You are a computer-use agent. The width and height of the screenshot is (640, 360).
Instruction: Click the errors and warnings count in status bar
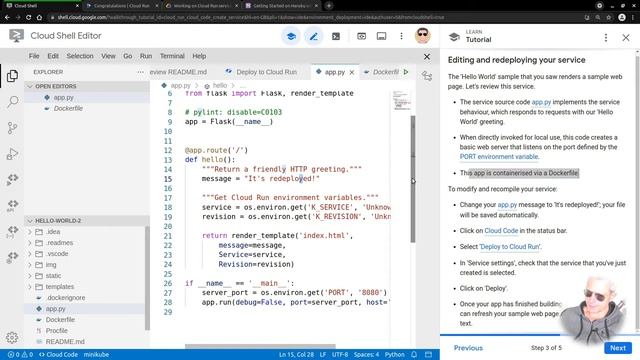[20, 354]
